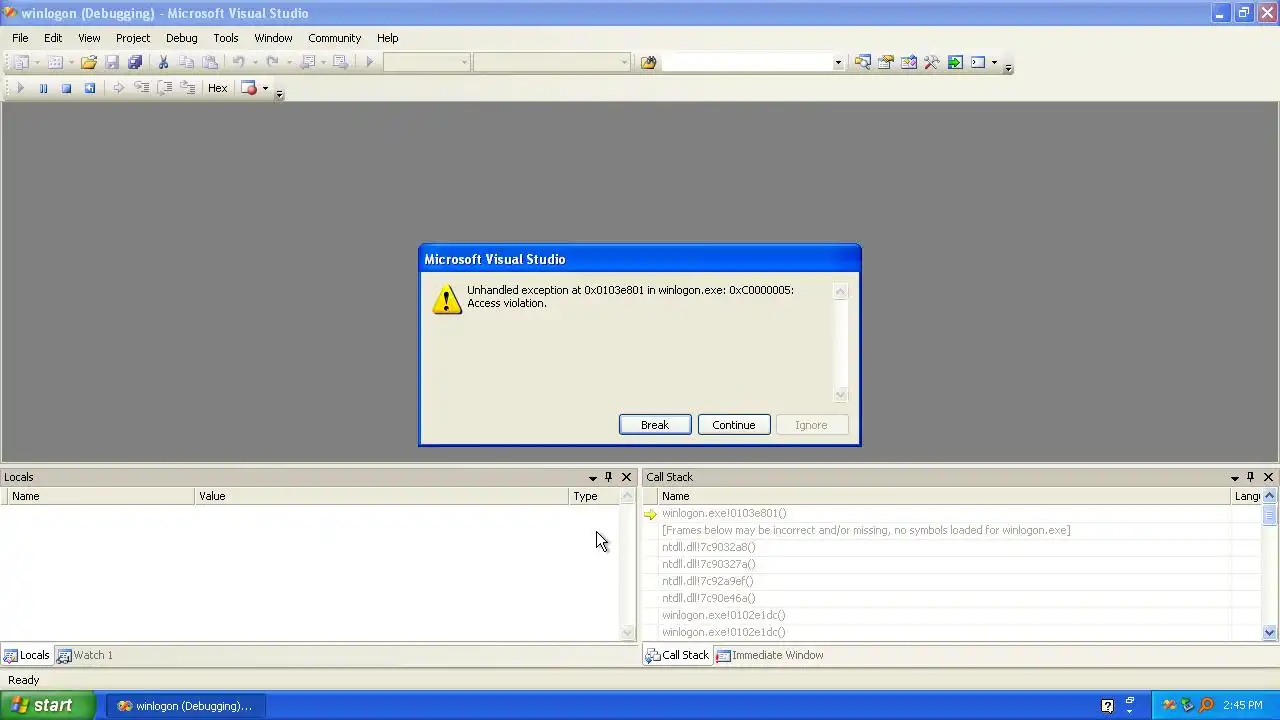The width and height of the screenshot is (1280, 720).
Task: Click the Navigate Forward icon
Action: [340, 62]
